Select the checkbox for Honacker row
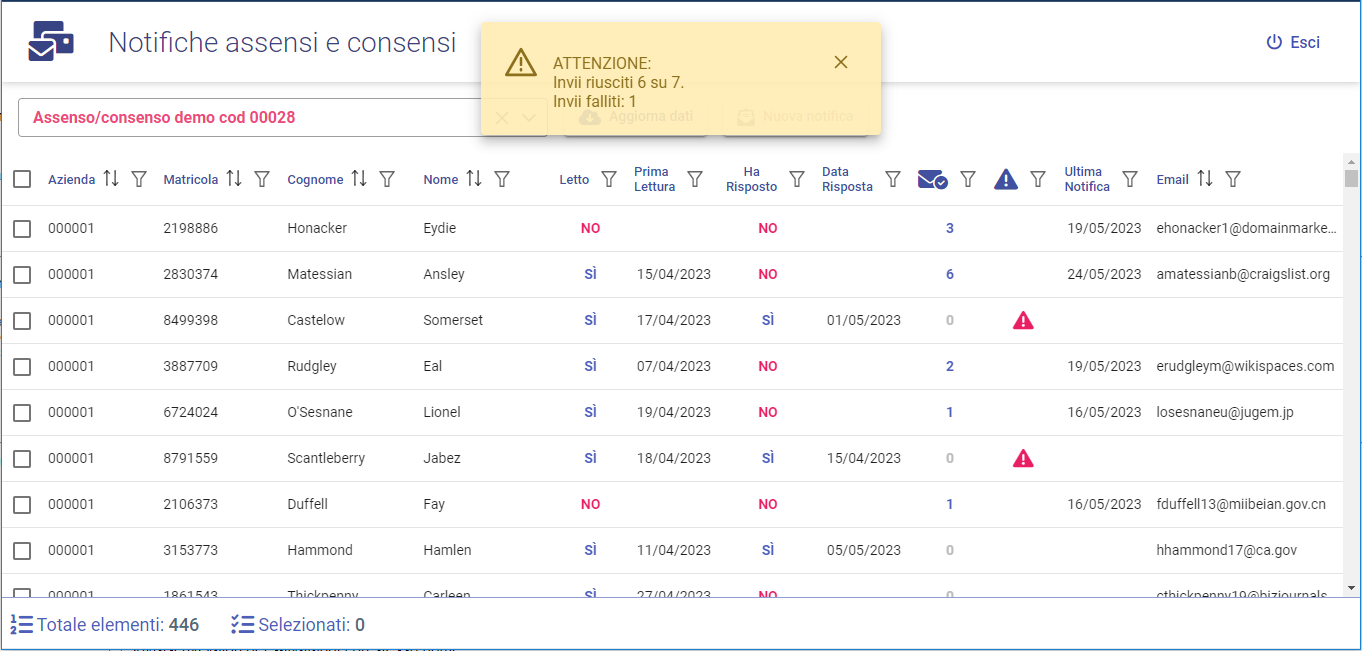Image resolution: width=1362 pixels, height=651 pixels. tap(22, 229)
